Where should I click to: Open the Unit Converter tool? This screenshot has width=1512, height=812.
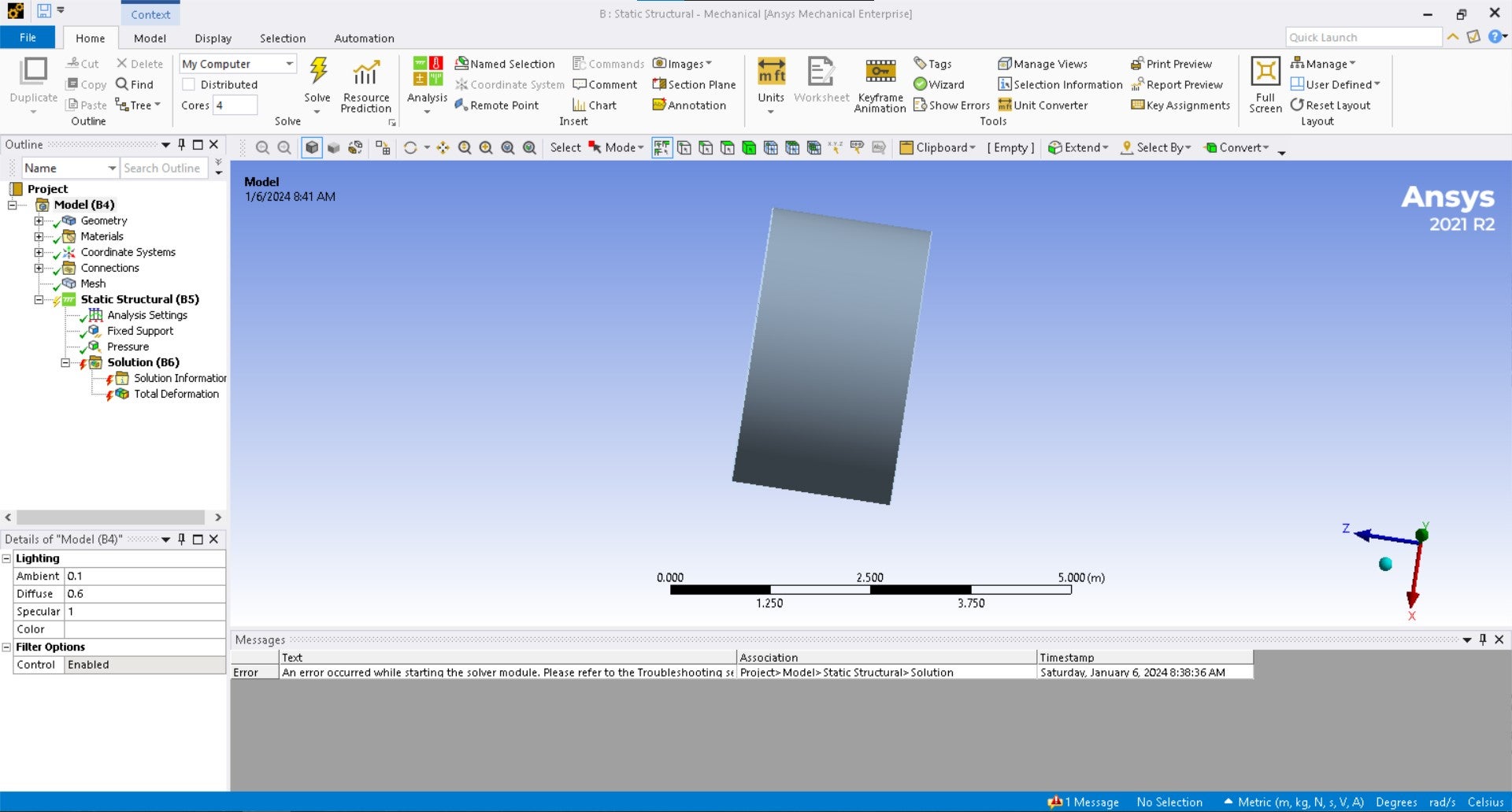(x=1043, y=105)
